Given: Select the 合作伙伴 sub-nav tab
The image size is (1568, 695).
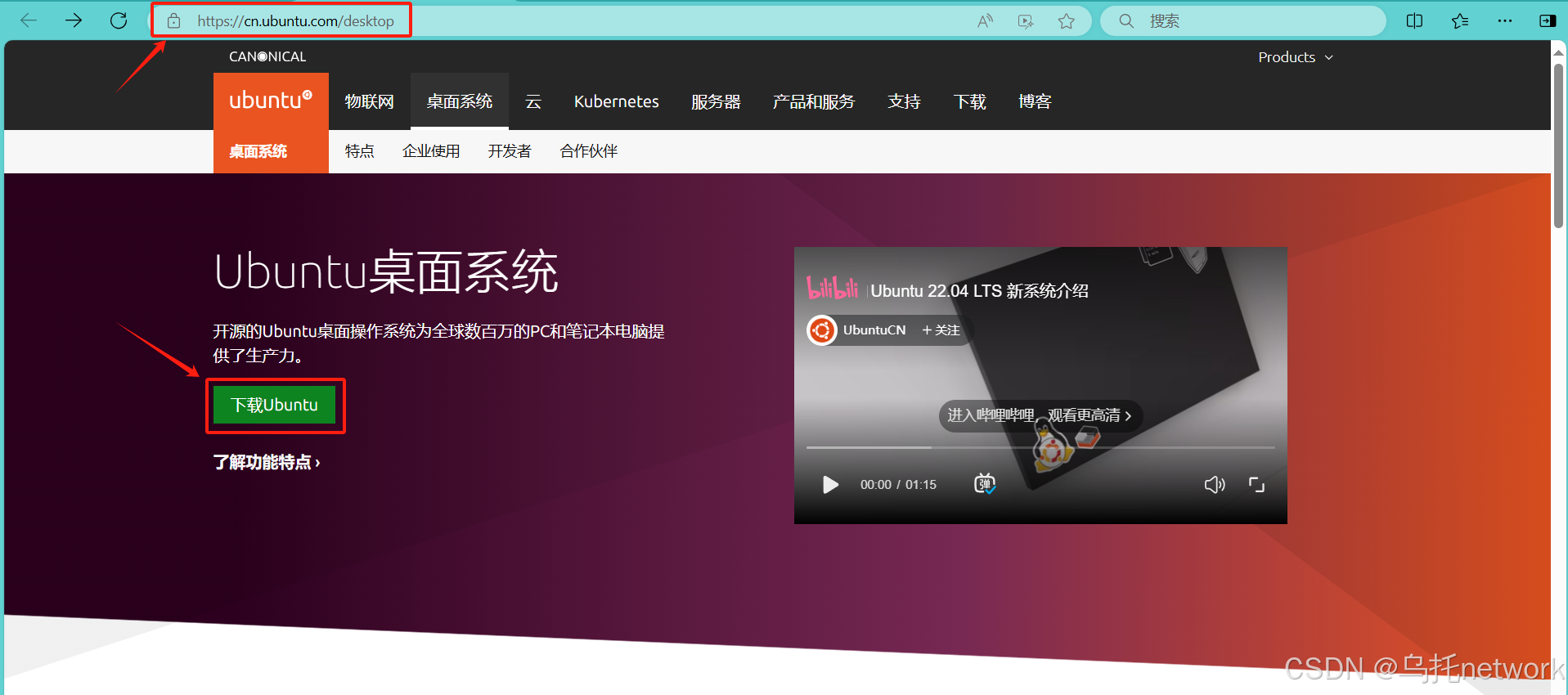Looking at the screenshot, I should click(x=589, y=151).
